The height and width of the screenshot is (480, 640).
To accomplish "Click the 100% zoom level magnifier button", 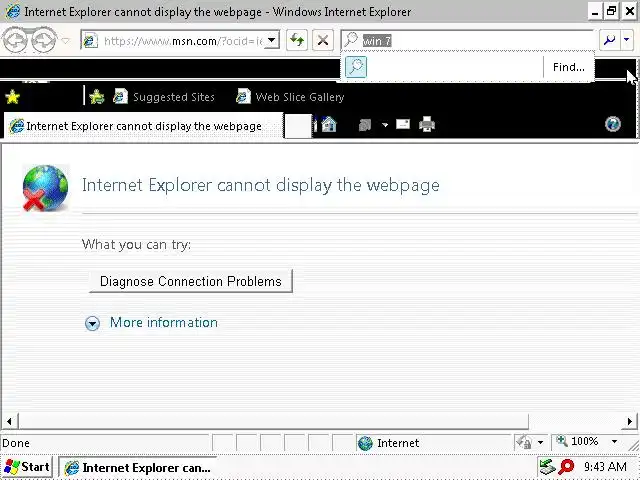I will [x=580, y=442].
